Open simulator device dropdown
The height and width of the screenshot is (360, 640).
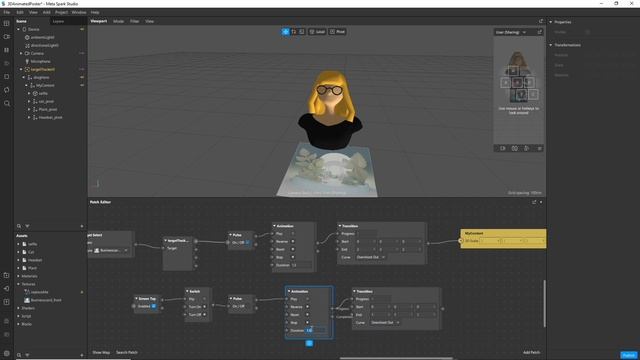coord(511,32)
